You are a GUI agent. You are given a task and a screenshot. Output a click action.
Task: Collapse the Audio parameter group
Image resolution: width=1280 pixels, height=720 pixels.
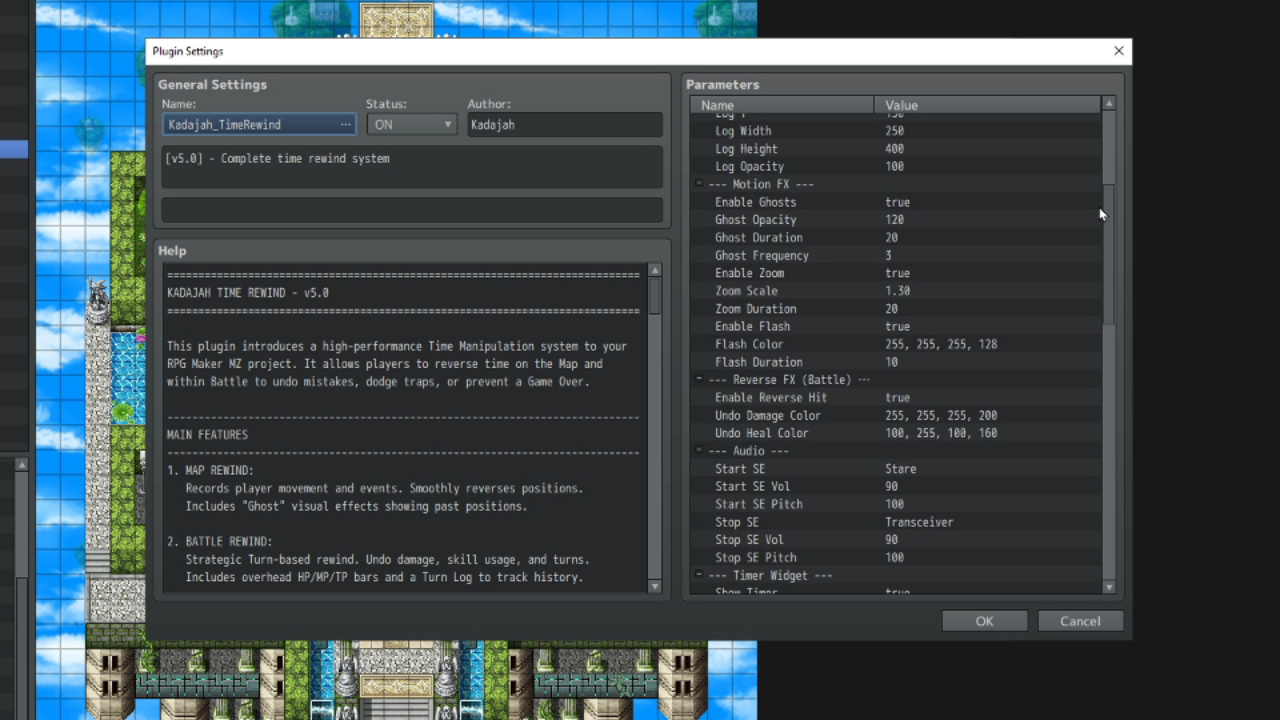point(699,451)
